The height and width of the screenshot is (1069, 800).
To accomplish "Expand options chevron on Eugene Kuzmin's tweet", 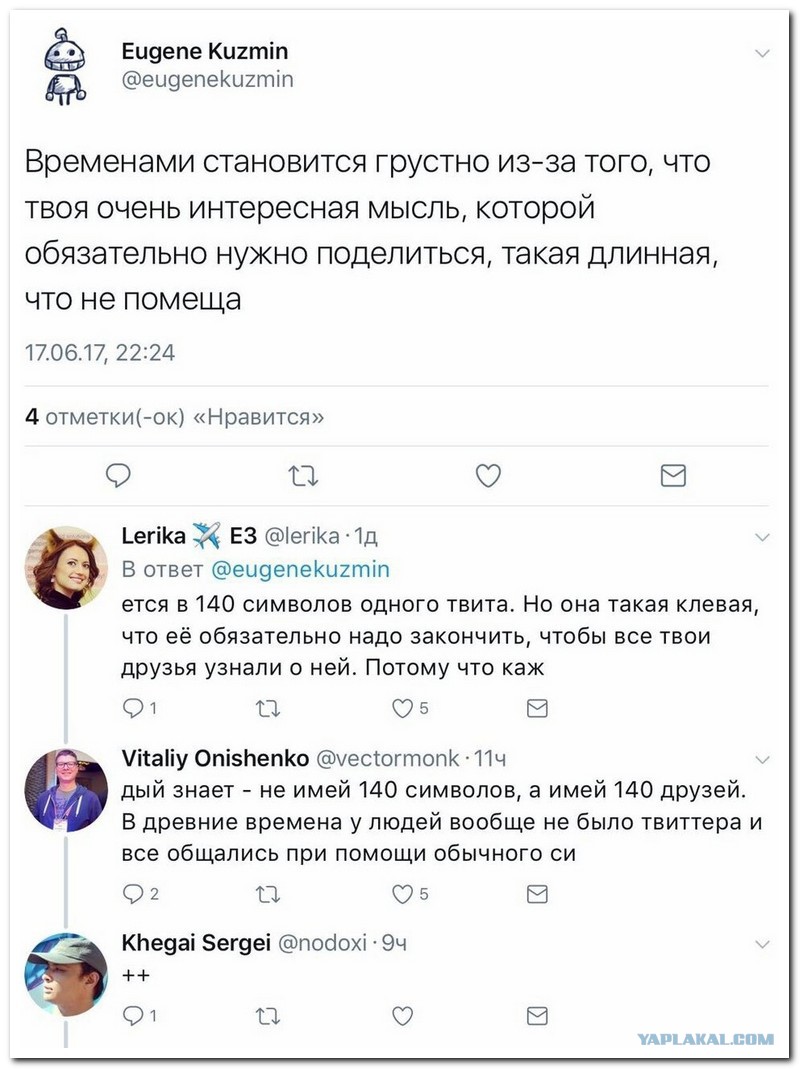I will [762, 53].
